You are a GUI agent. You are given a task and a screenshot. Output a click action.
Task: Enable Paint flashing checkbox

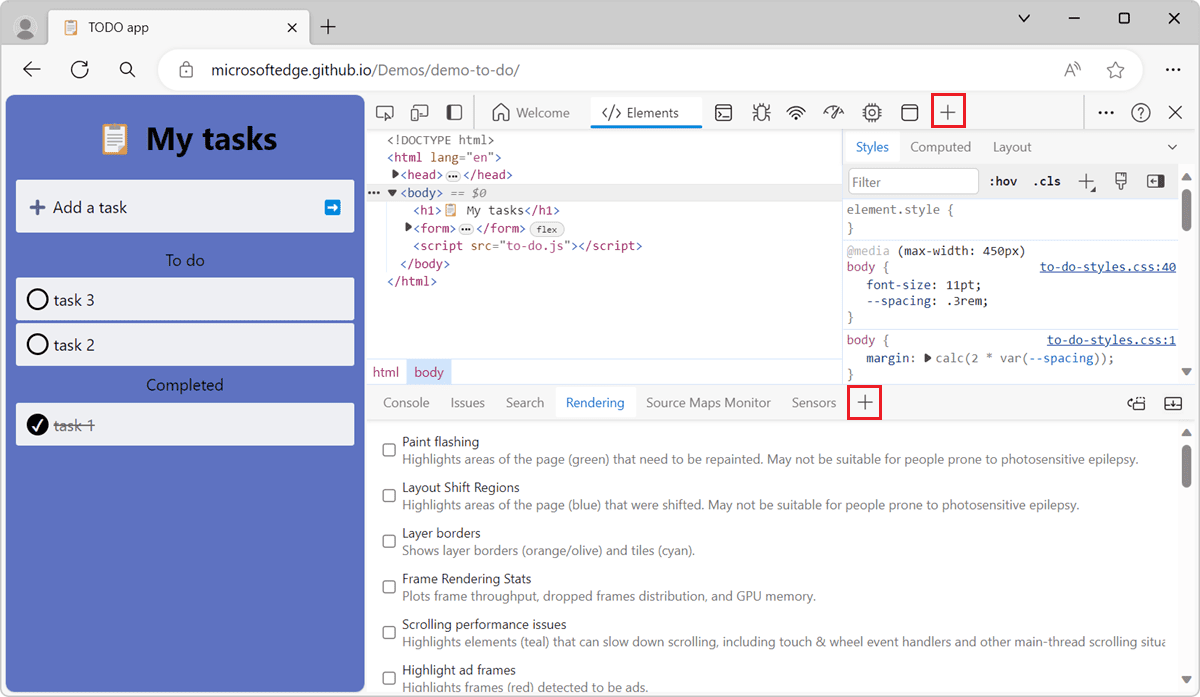coord(389,450)
